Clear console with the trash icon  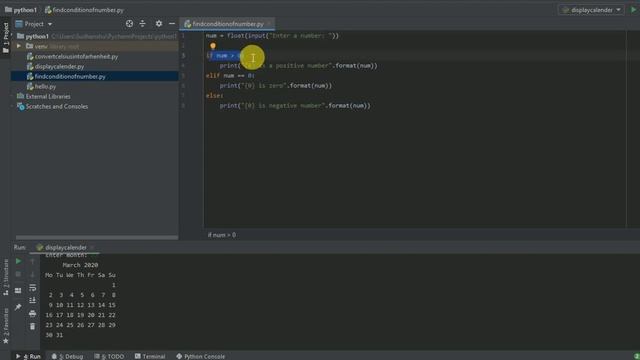33,327
